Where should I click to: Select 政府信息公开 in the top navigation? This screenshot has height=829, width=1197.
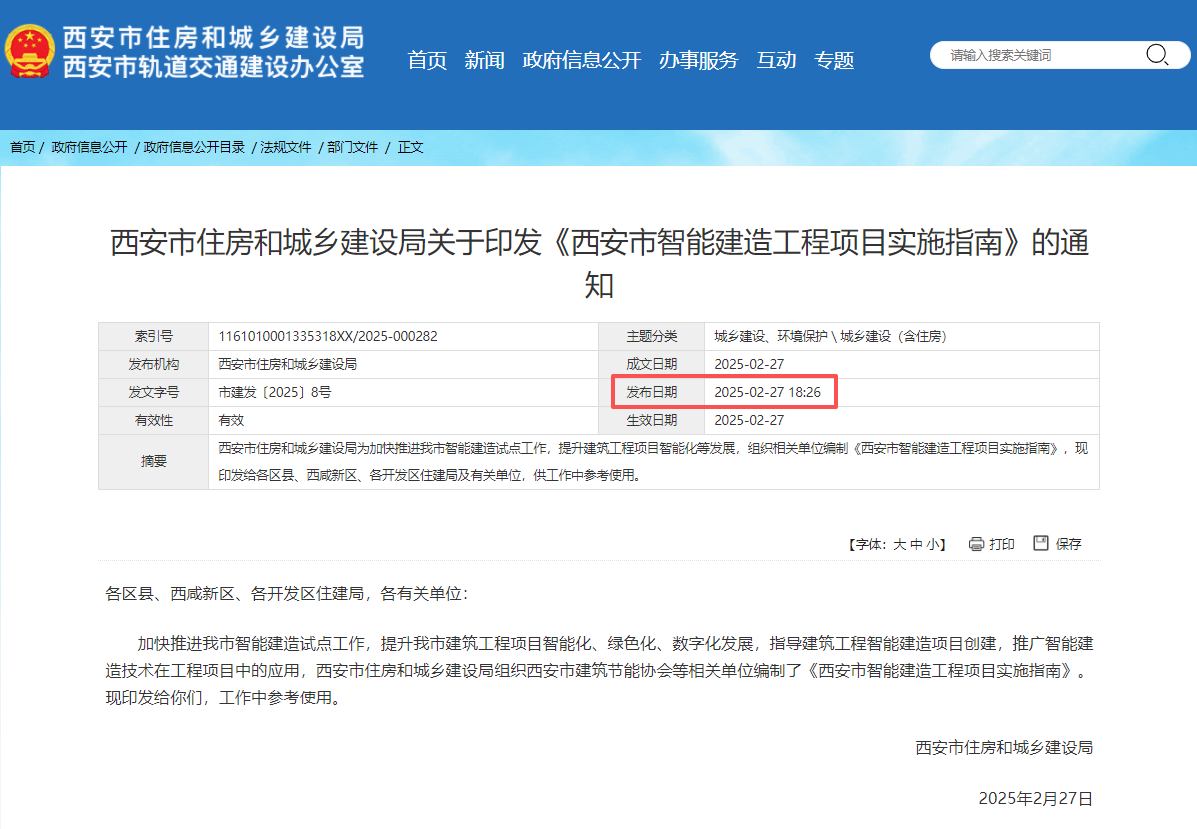[x=581, y=60]
